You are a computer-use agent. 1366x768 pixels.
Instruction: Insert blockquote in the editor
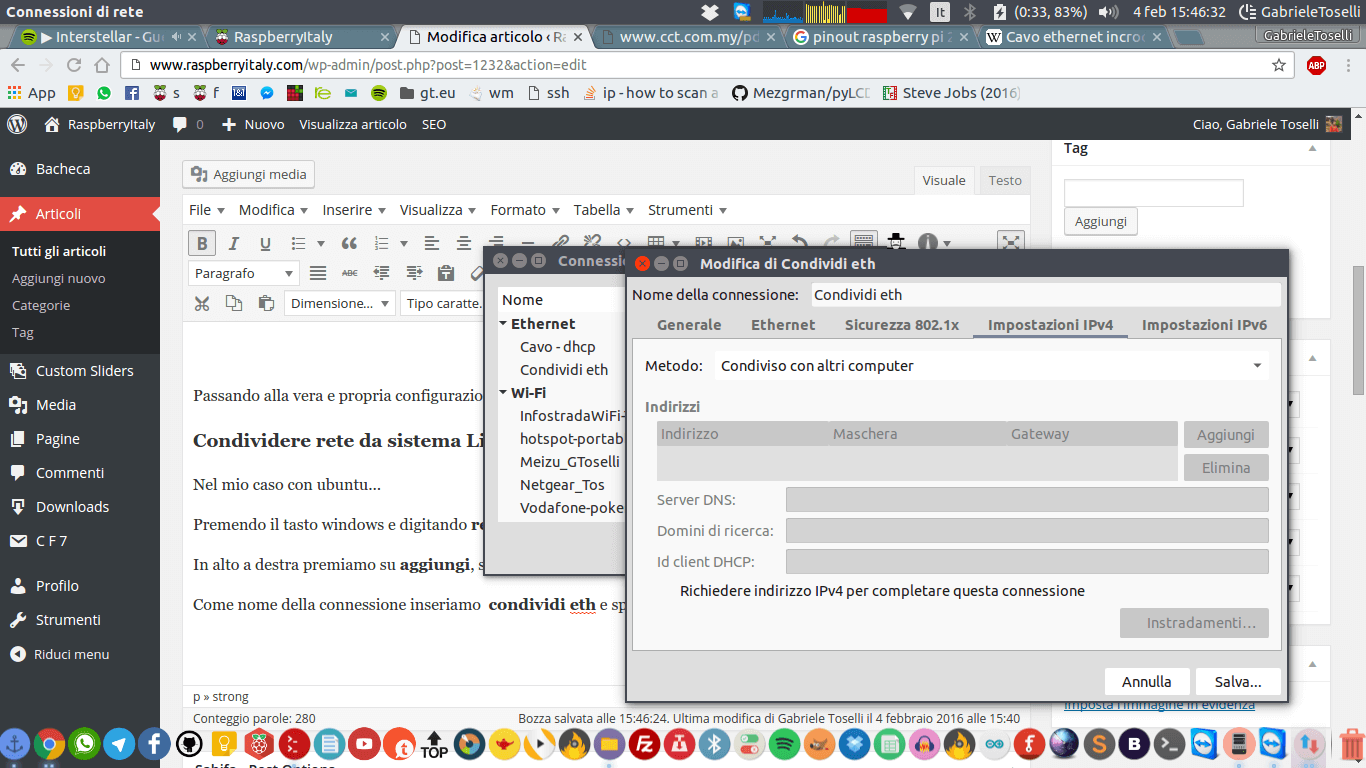(x=349, y=243)
